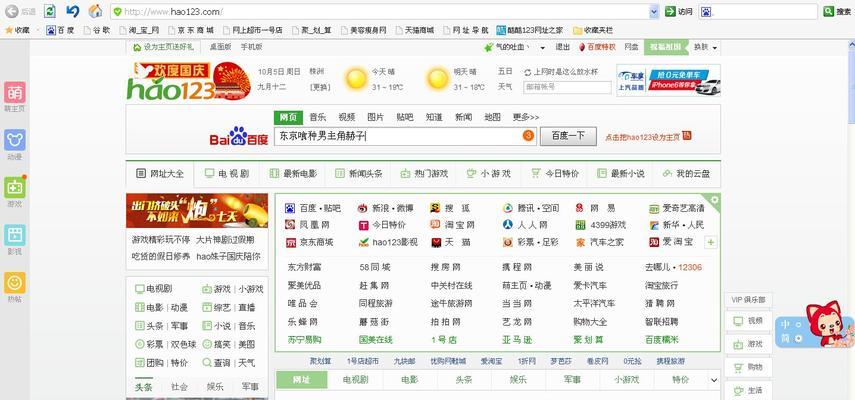Open the browser home page icon
This screenshot has height=400, width=855.
pos(95,11)
